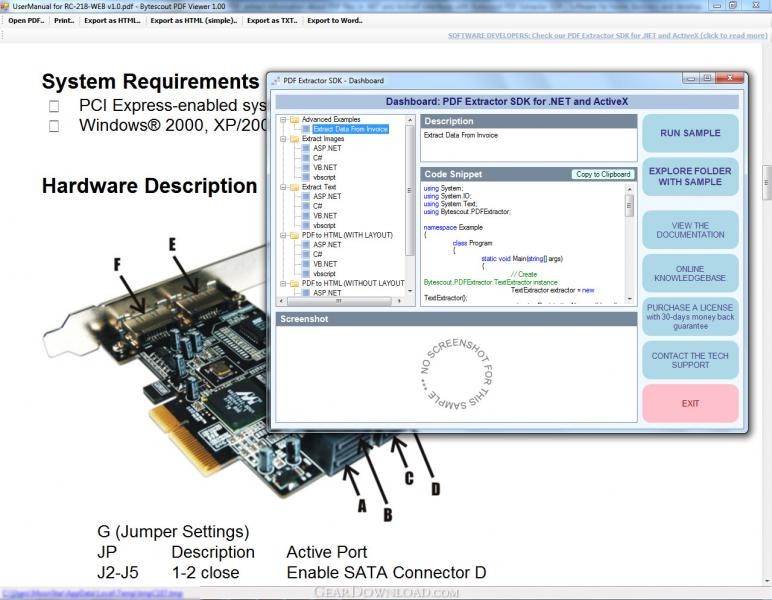Click the vbscript sample icon under Extract Text
Viewport: 772px width, 600px height.
pos(306,225)
